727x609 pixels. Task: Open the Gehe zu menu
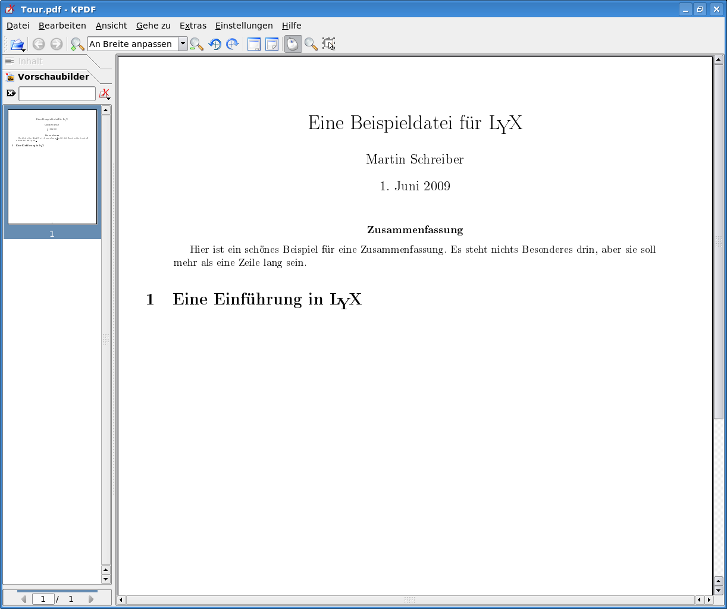tap(153, 26)
